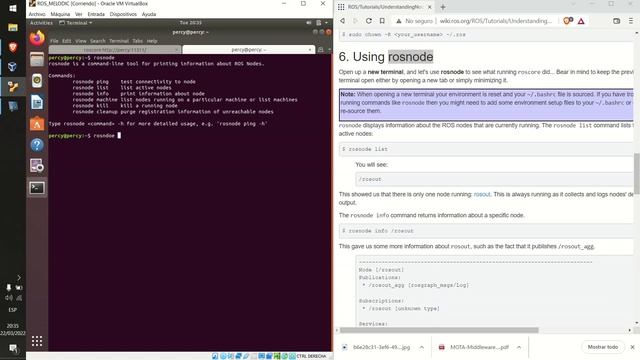Open the clock in Ubuntu top bar
This screenshot has width=640, height=360.
[x=190, y=23]
